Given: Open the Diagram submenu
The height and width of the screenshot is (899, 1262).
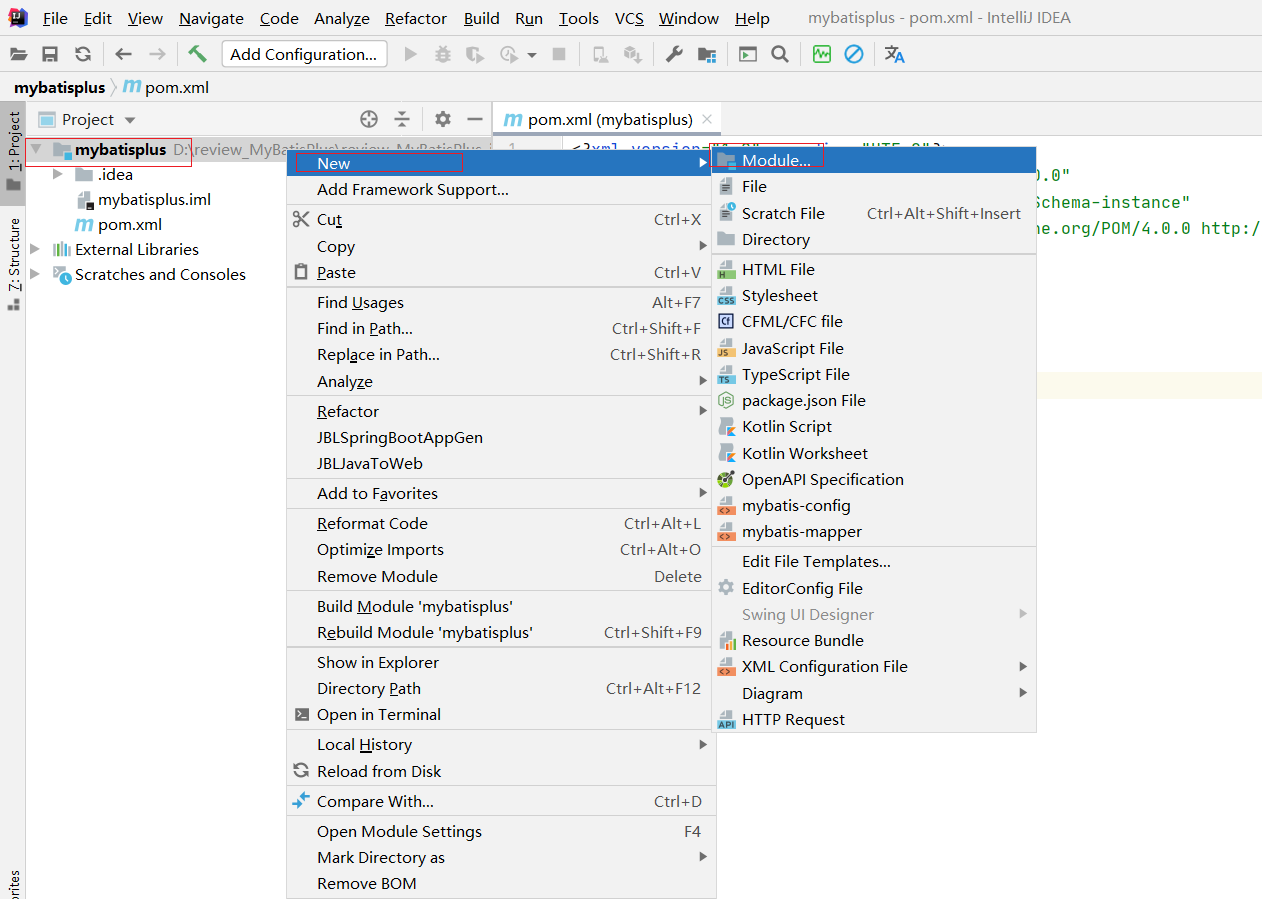Looking at the screenshot, I should pos(873,693).
